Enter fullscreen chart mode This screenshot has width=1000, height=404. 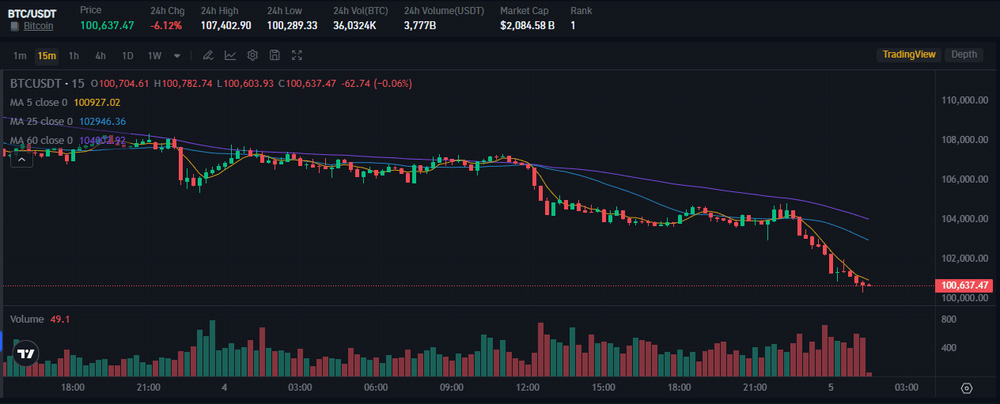point(296,55)
